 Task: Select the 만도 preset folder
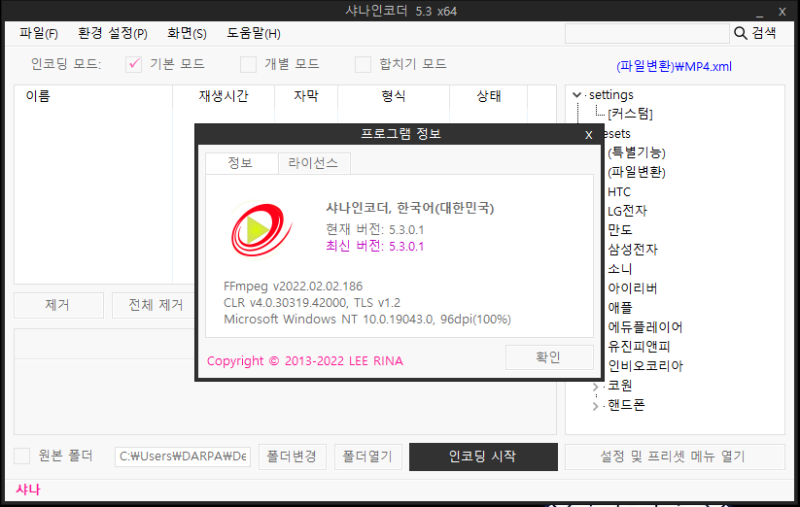pyautogui.click(x=620, y=230)
